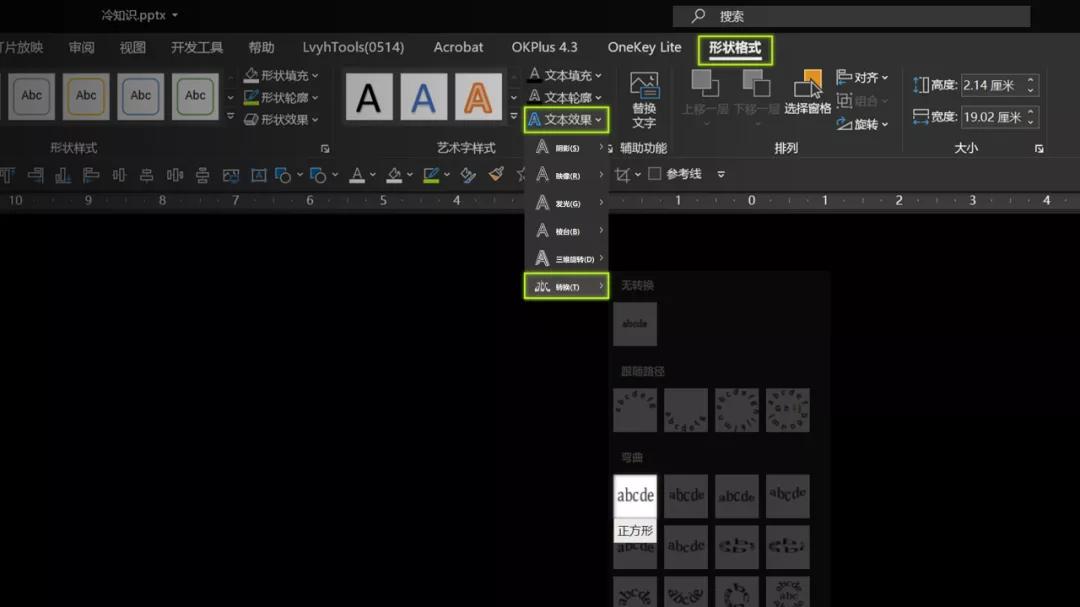Apply the black letter A WordArt style
Image resolution: width=1080 pixels, height=607 pixels.
pyautogui.click(x=368, y=97)
